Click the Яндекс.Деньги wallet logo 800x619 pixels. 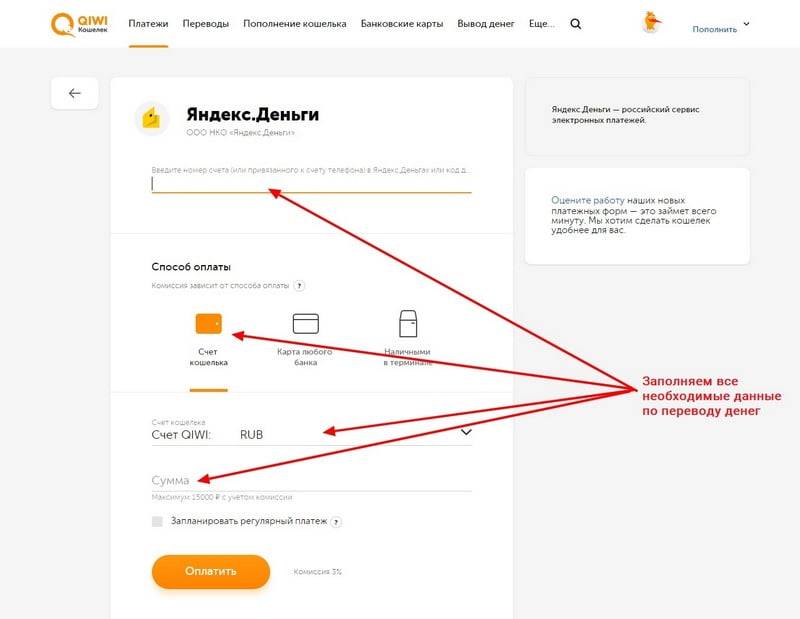click(x=152, y=118)
